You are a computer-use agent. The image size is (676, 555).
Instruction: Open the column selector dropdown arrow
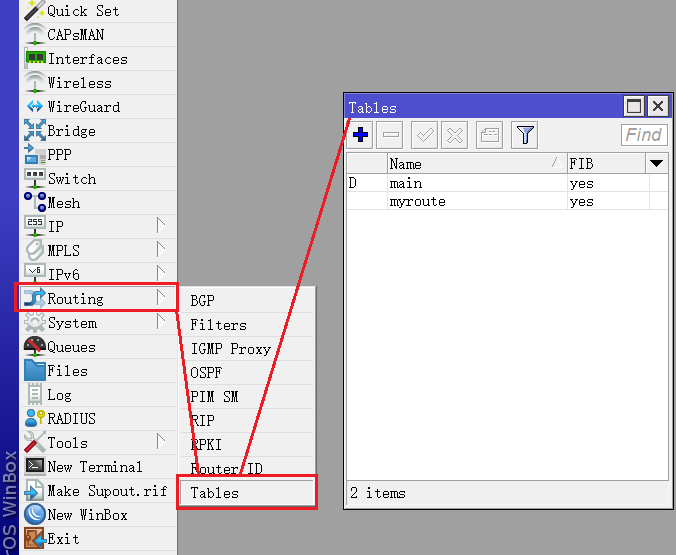pyautogui.click(x=656, y=163)
